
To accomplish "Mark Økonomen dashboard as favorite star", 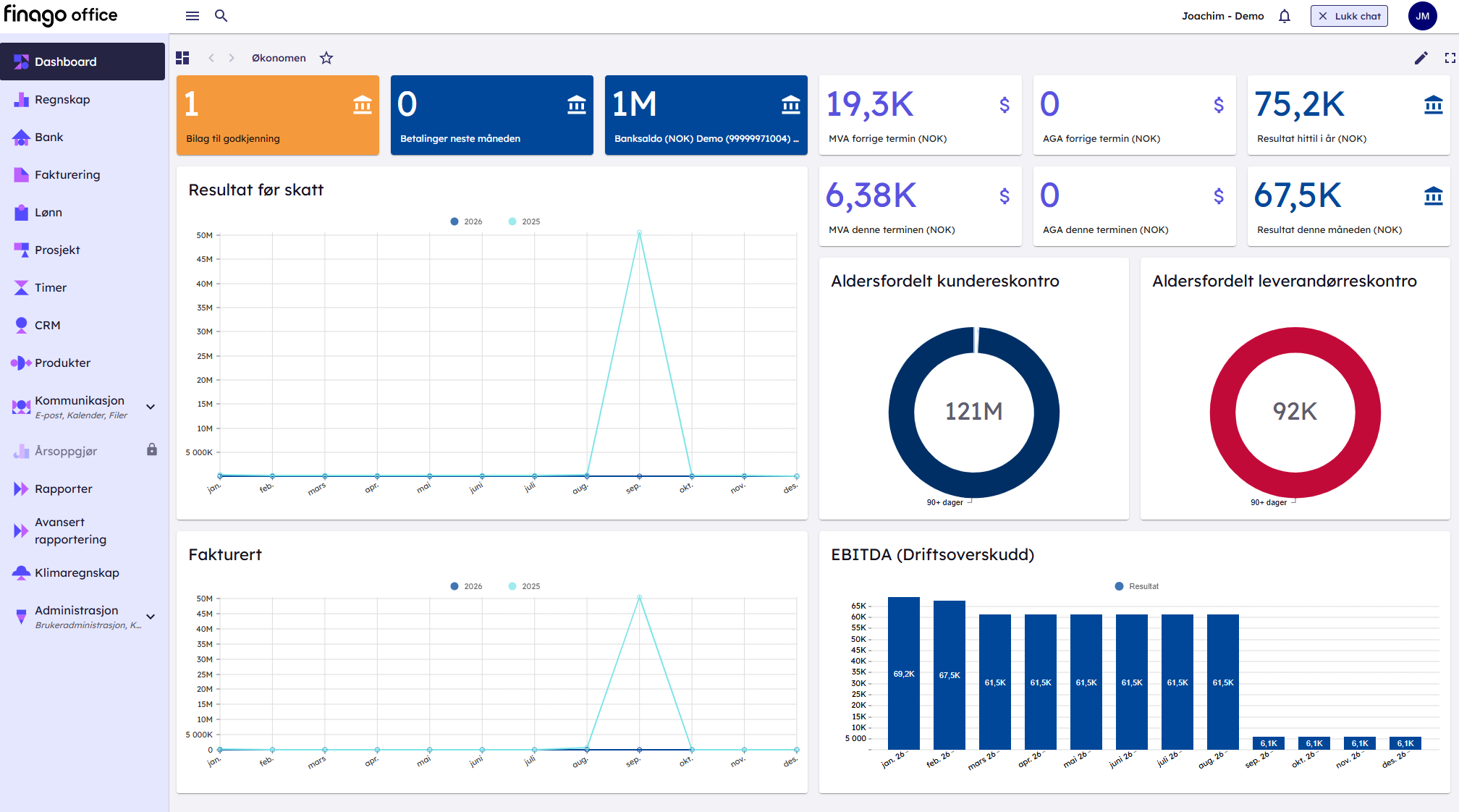I will click(x=326, y=58).
